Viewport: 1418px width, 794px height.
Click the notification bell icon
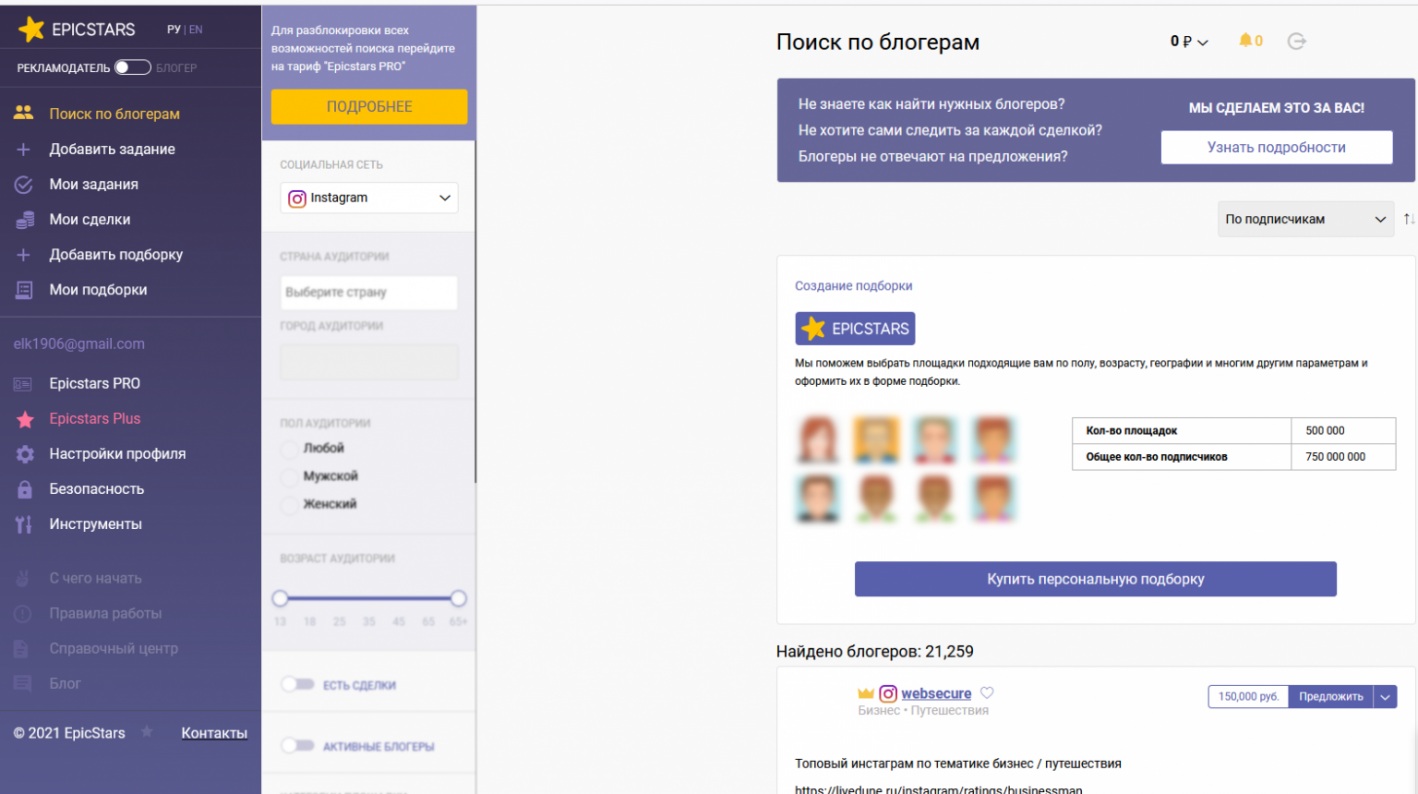point(1245,41)
